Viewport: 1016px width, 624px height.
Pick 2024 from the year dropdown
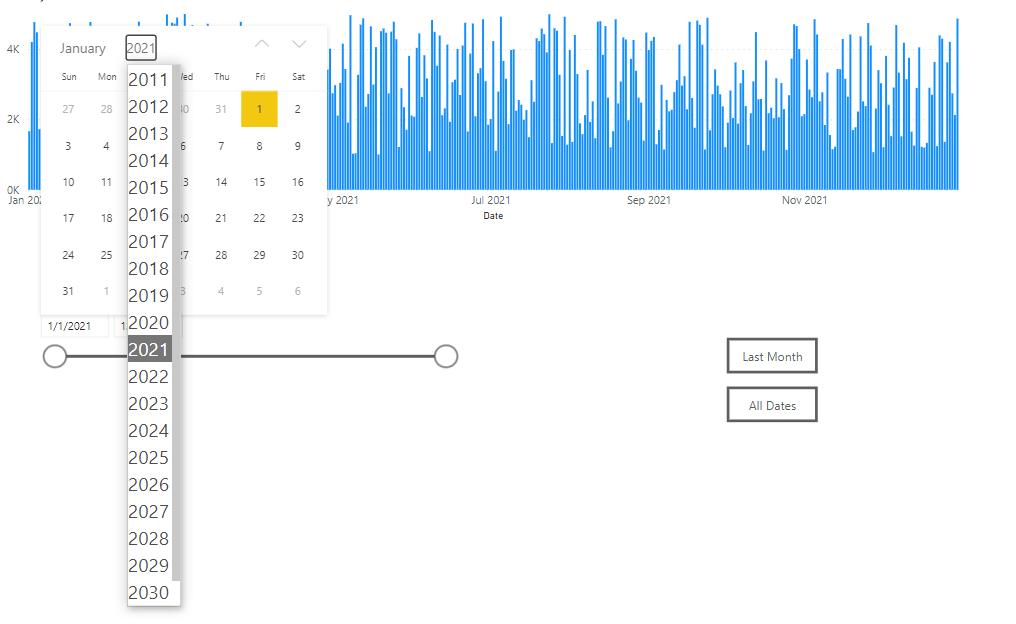149,431
